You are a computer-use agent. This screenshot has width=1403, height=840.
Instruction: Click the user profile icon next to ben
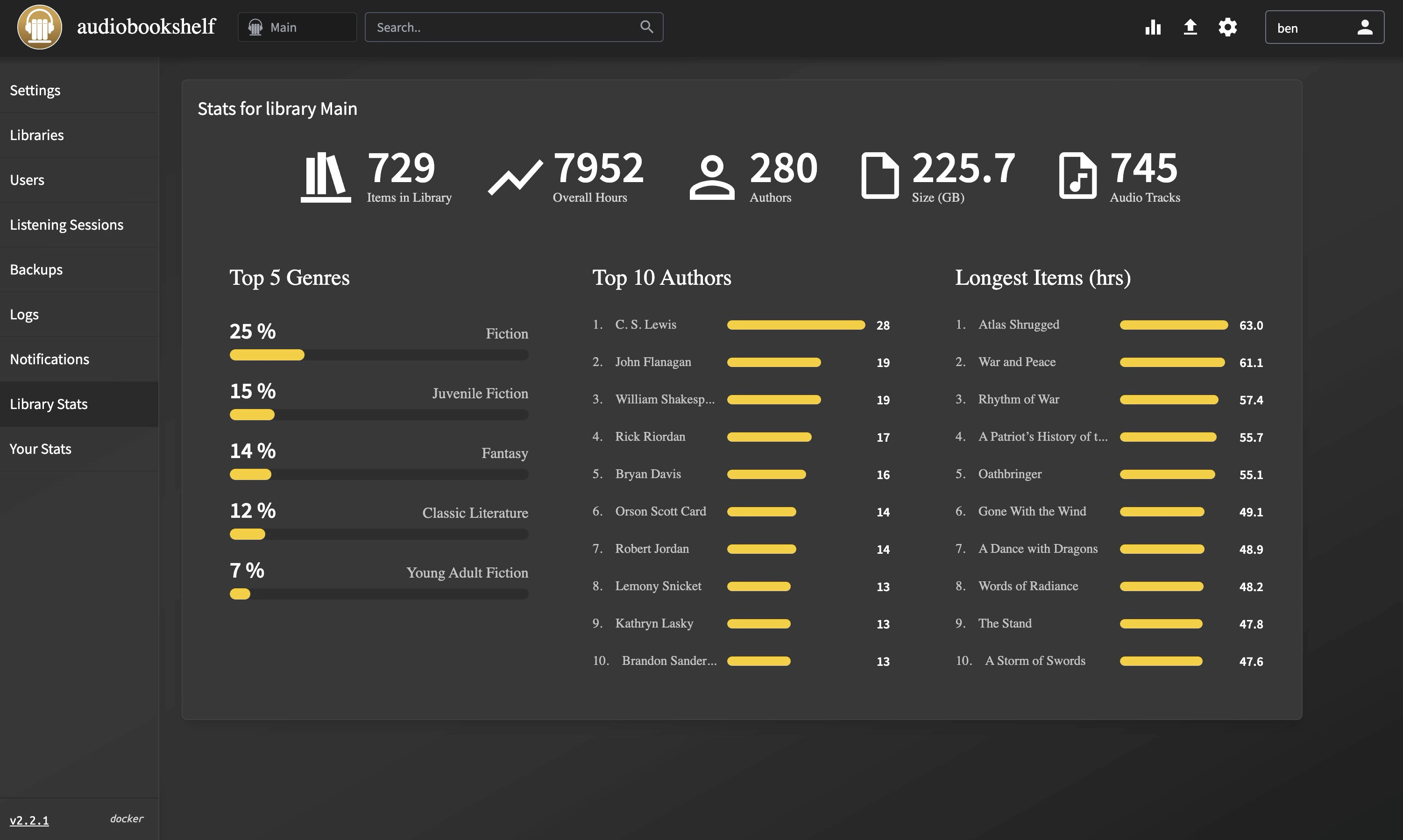pos(1365,27)
